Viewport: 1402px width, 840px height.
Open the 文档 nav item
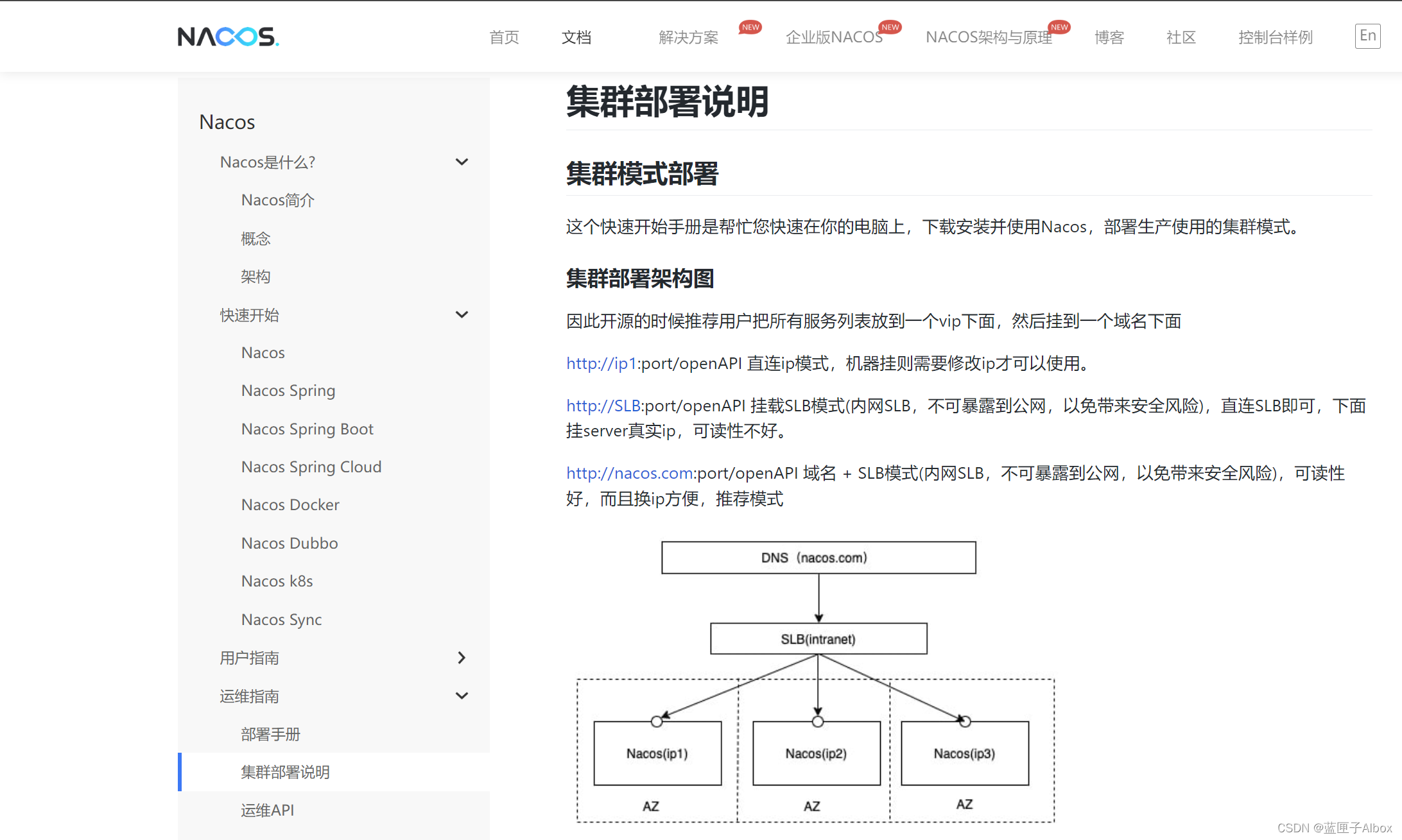click(x=576, y=37)
